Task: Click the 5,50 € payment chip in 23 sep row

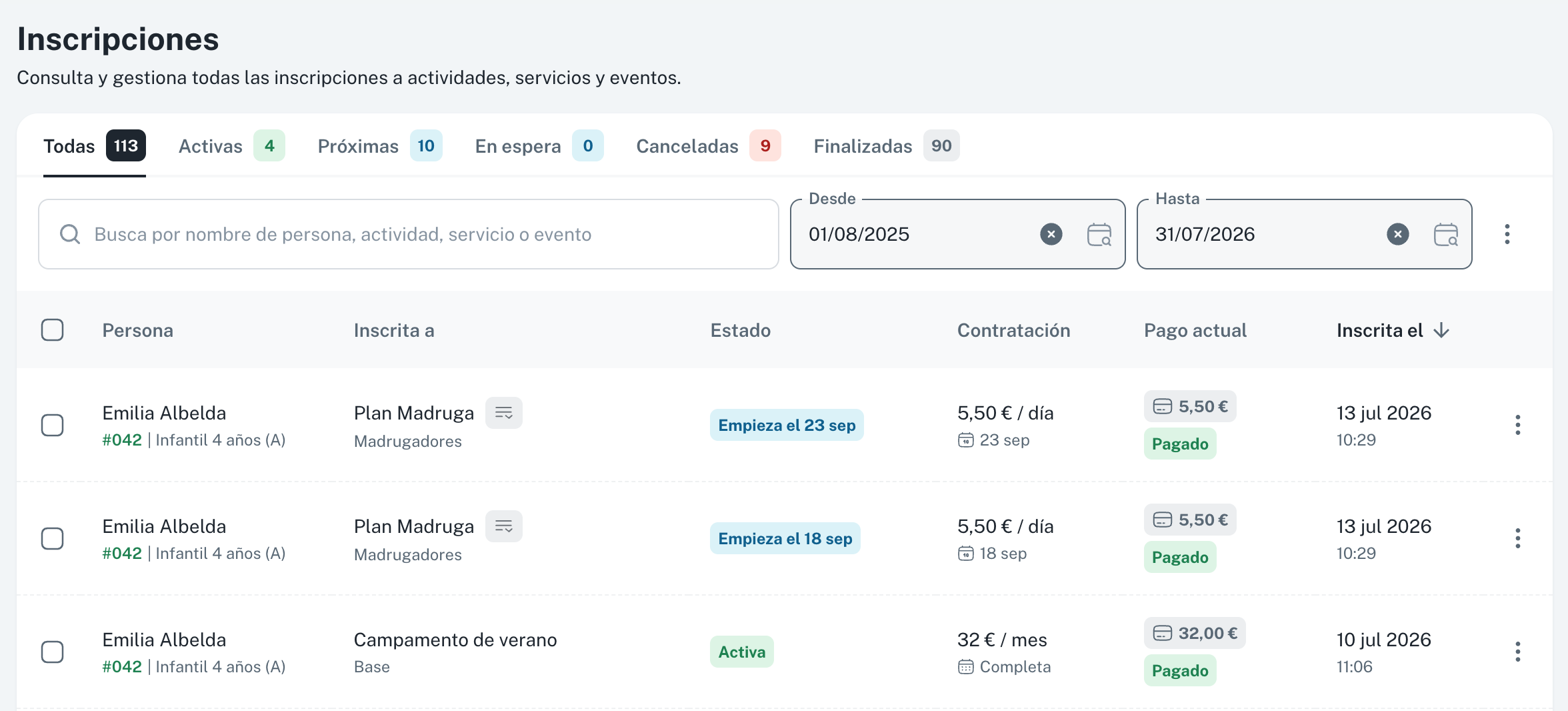Action: tap(1190, 406)
